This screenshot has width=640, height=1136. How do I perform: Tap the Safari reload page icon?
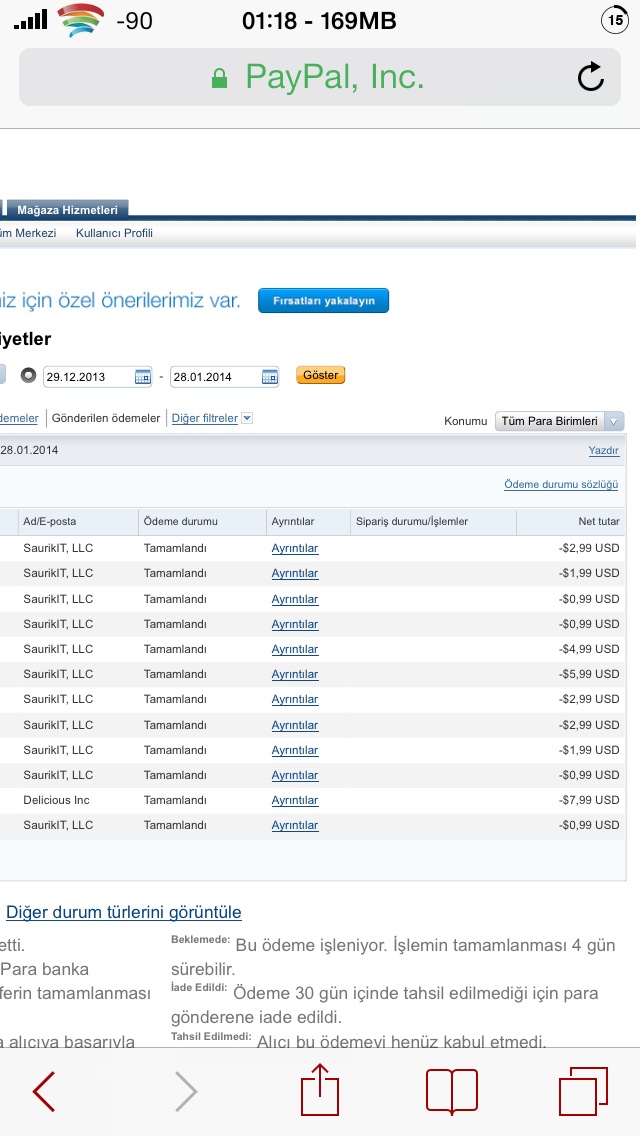[x=591, y=77]
